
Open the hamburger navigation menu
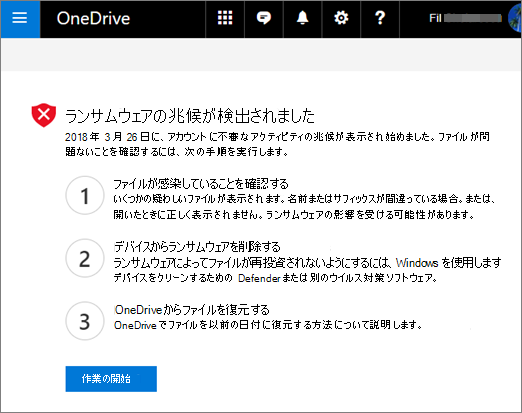(20, 19)
